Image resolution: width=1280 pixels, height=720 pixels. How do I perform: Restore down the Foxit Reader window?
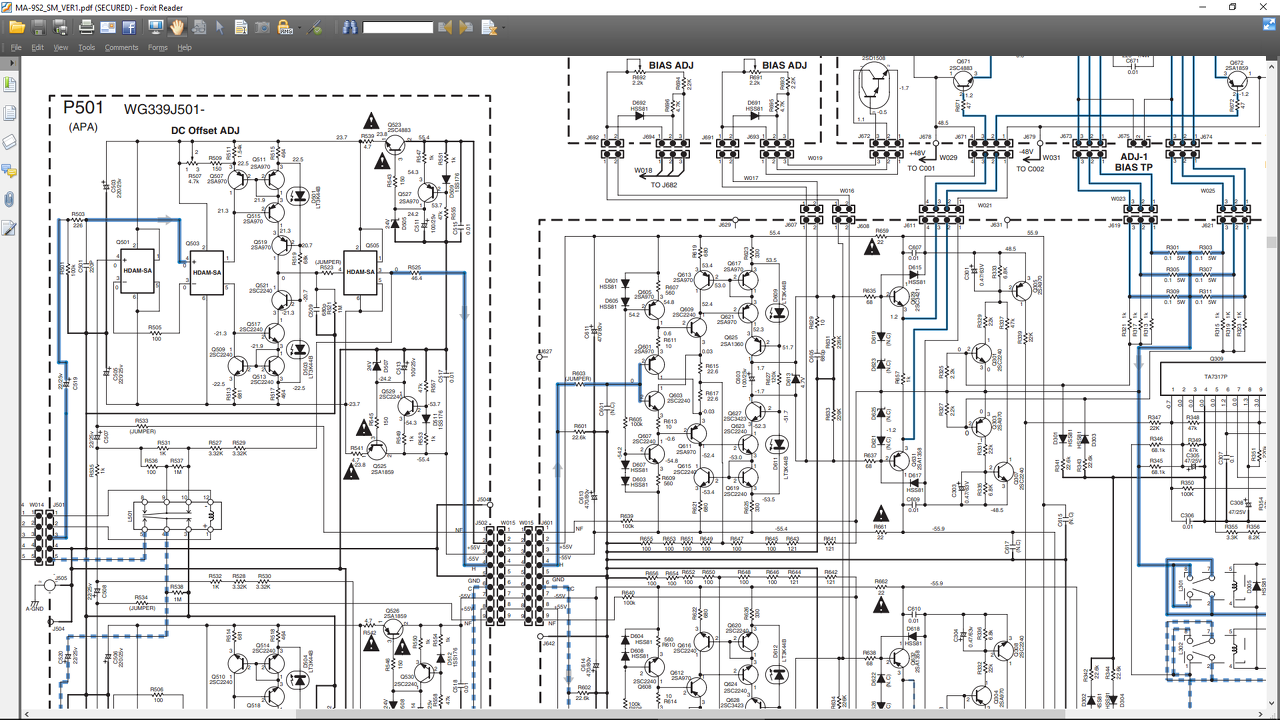coord(1232,7)
